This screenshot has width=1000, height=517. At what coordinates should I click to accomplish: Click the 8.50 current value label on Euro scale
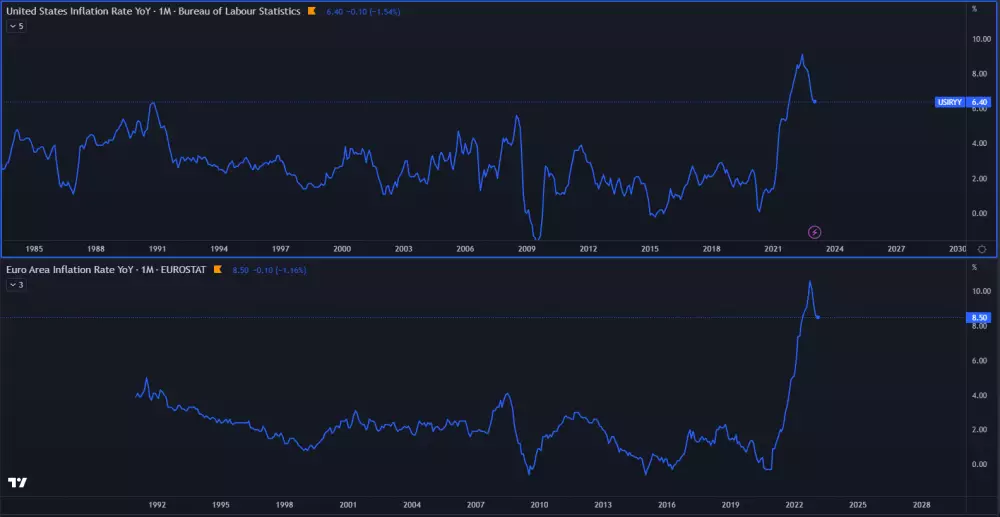click(980, 318)
